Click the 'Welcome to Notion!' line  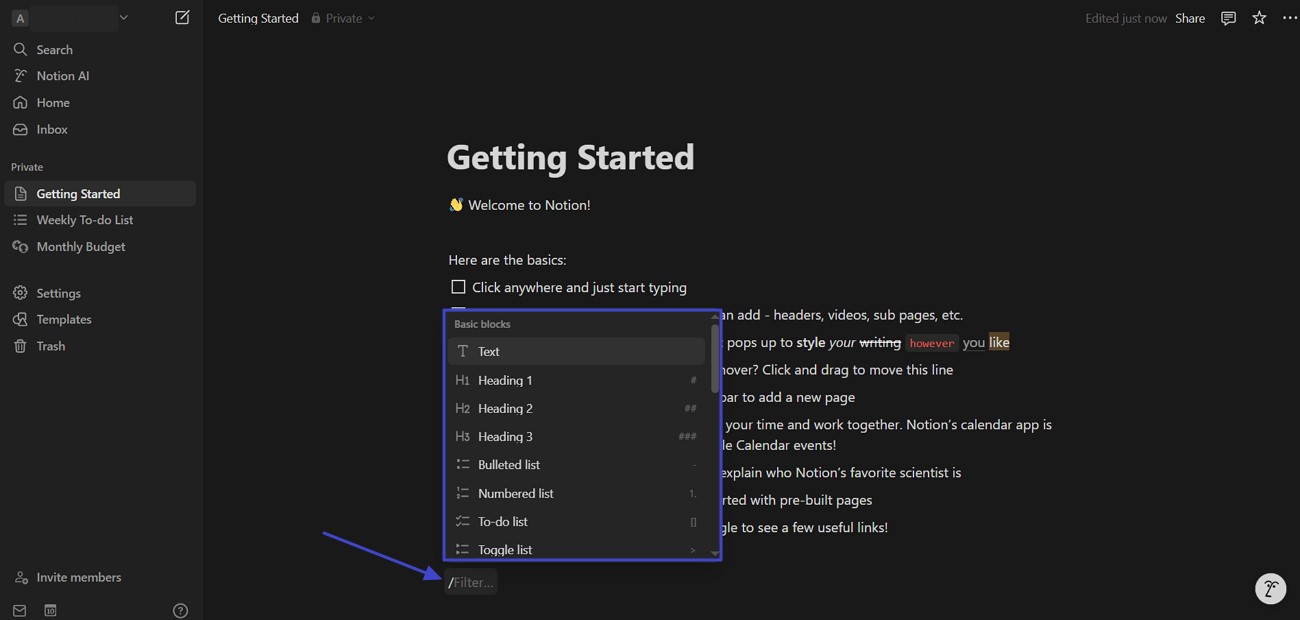(520, 205)
